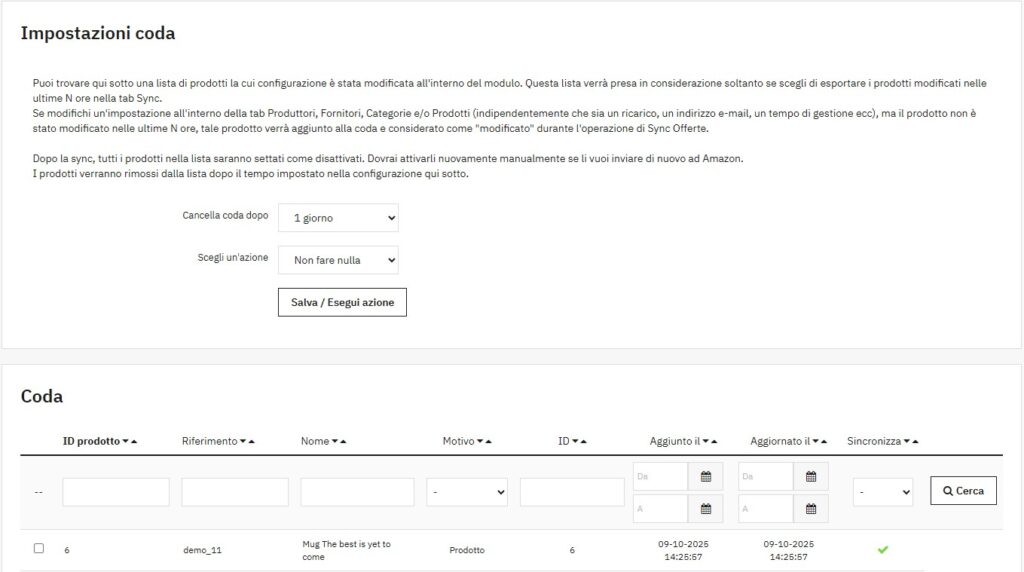Open Motivo filter dropdown

tap(467, 492)
